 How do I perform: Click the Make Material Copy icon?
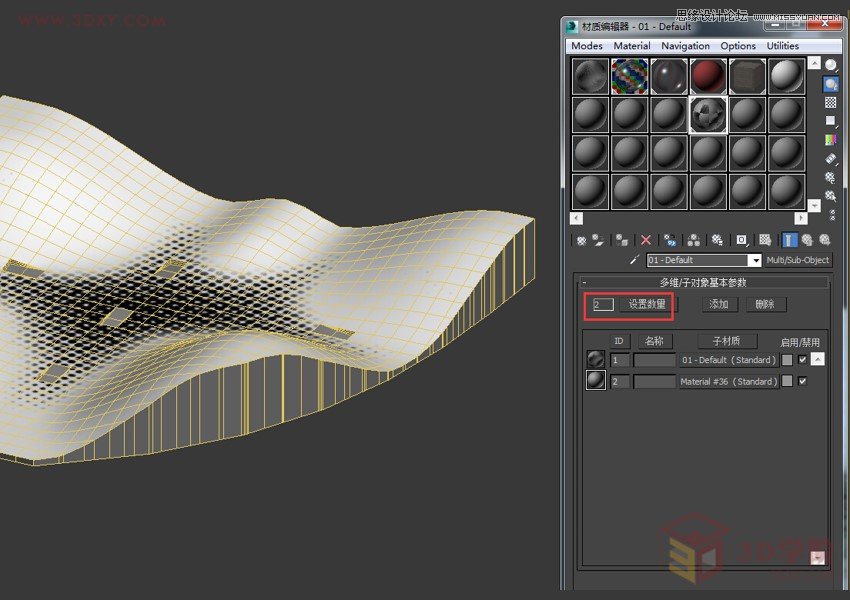click(x=670, y=240)
